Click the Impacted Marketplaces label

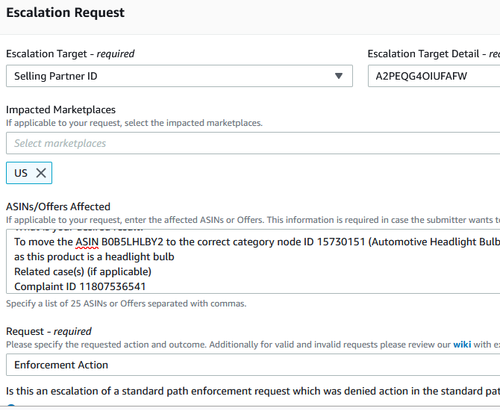coord(61,110)
